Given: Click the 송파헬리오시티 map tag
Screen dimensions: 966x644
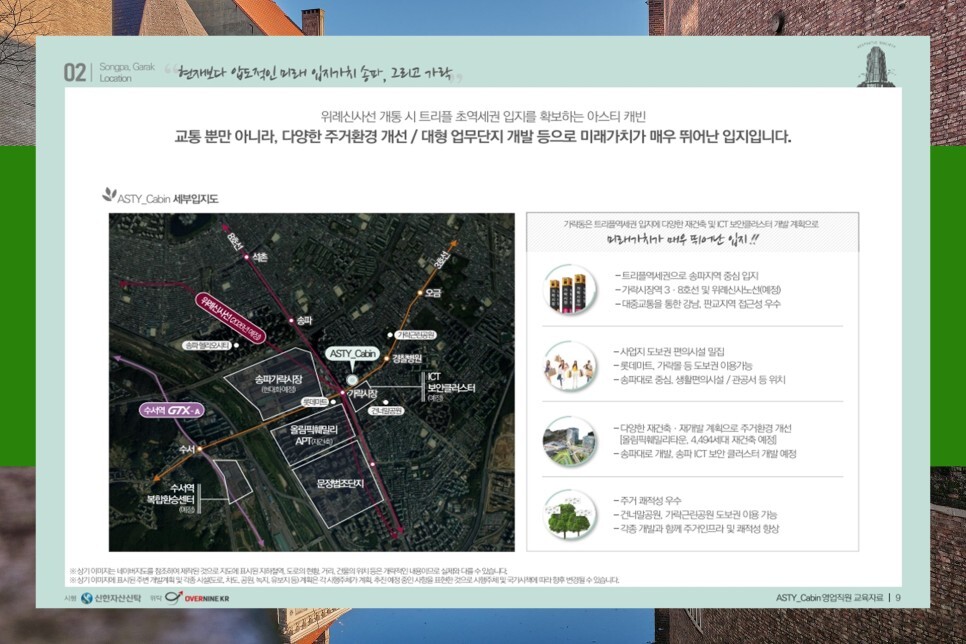Looking at the screenshot, I should [207, 346].
